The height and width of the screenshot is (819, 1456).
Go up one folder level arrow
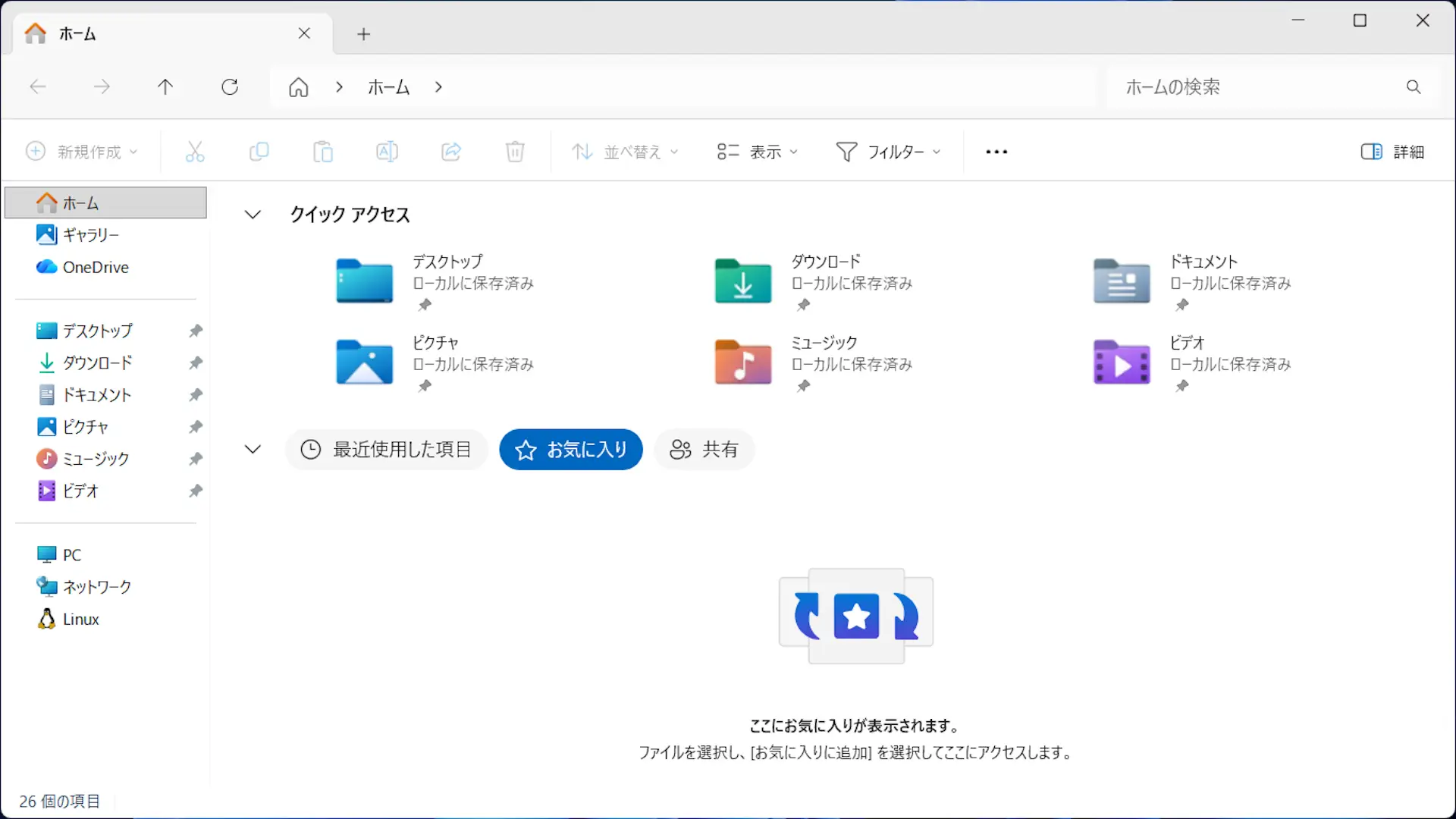[x=165, y=87]
